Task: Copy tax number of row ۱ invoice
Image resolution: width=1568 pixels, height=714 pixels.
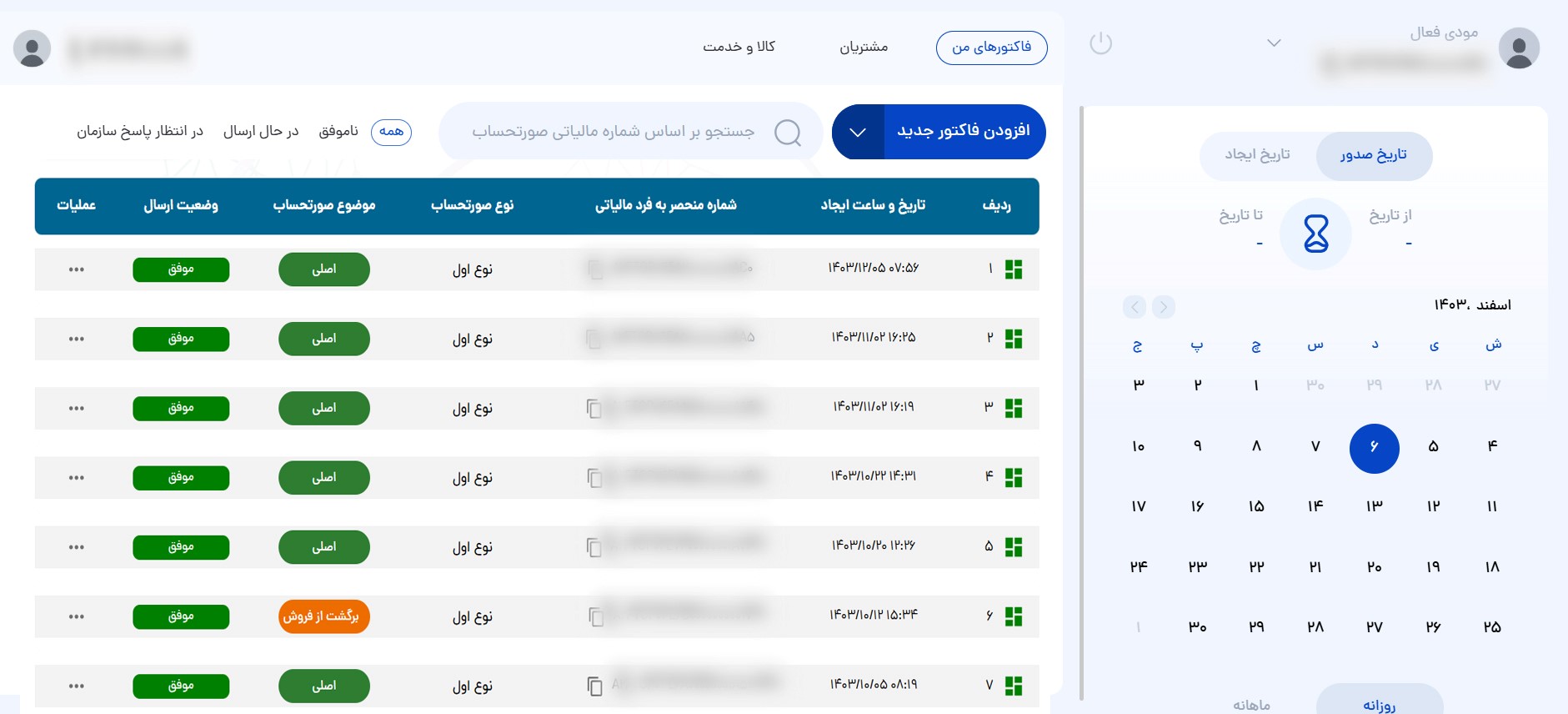Action: (594, 269)
